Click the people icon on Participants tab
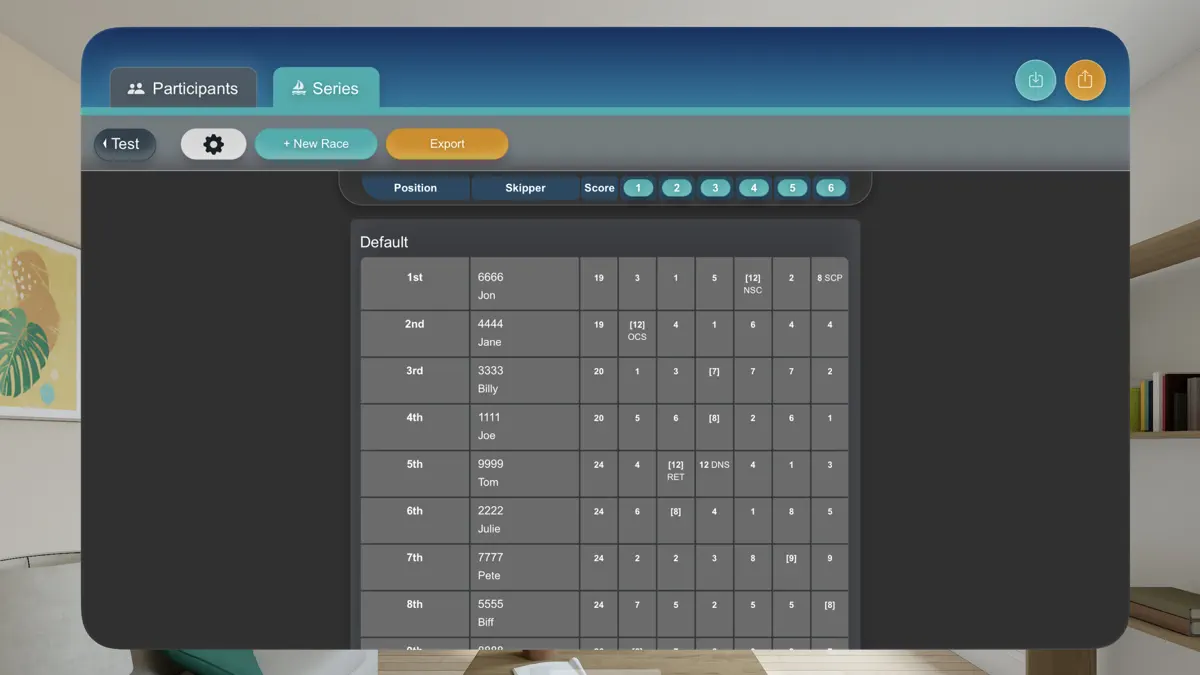Viewport: 1200px width, 675px height. pyautogui.click(x=136, y=88)
